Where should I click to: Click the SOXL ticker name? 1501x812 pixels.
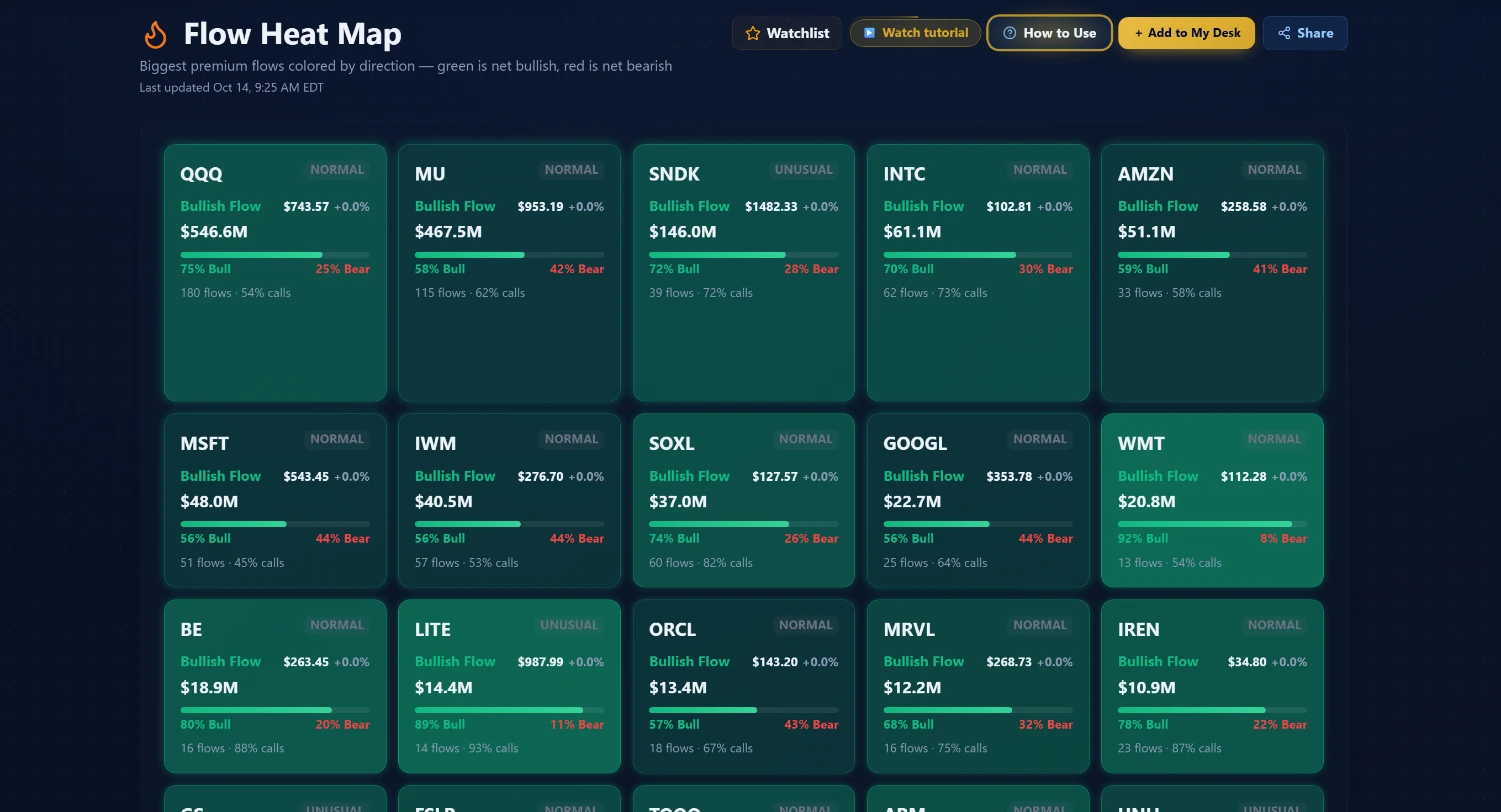pyautogui.click(x=672, y=444)
